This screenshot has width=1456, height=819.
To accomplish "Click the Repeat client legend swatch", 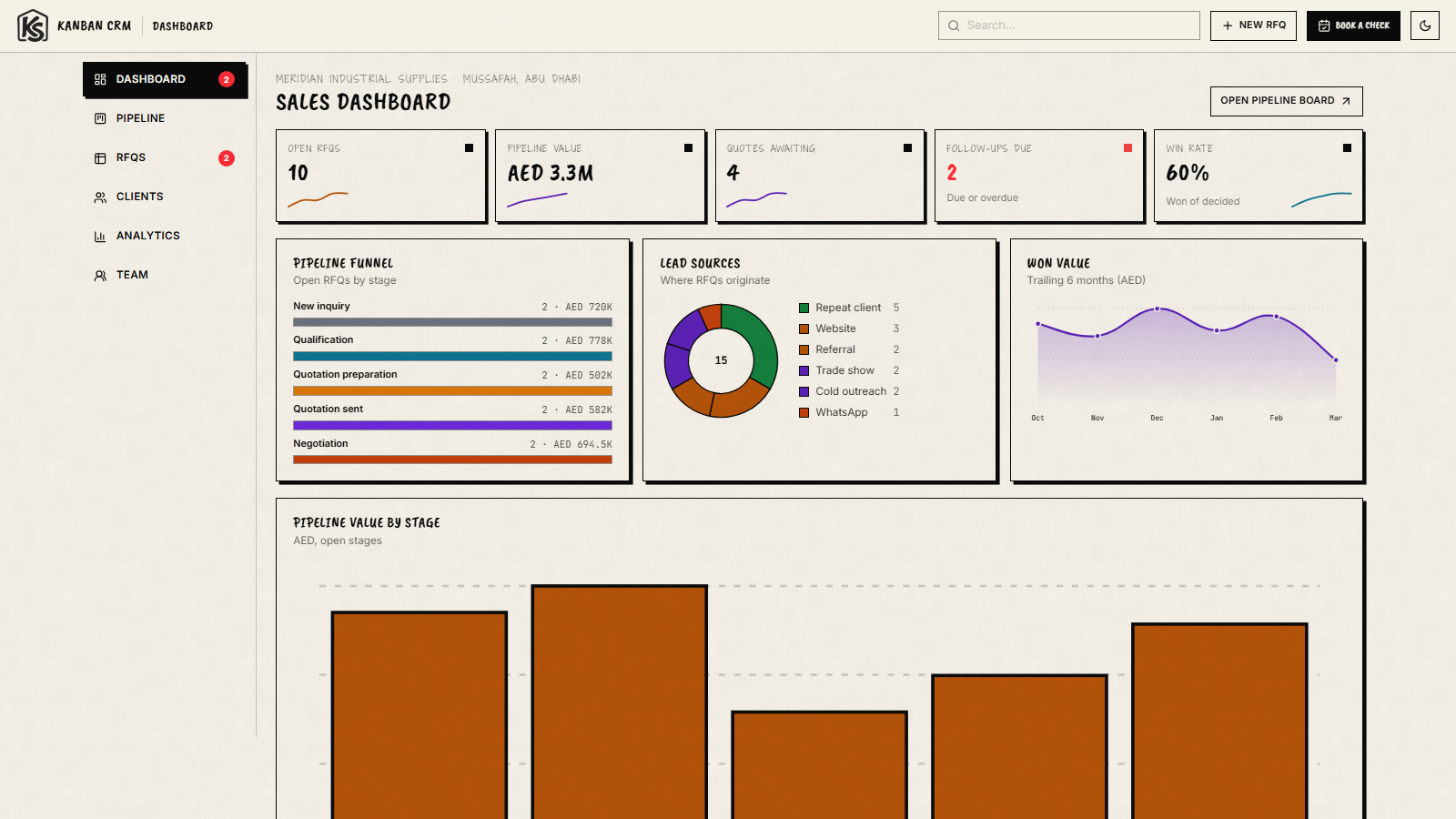I will (804, 308).
